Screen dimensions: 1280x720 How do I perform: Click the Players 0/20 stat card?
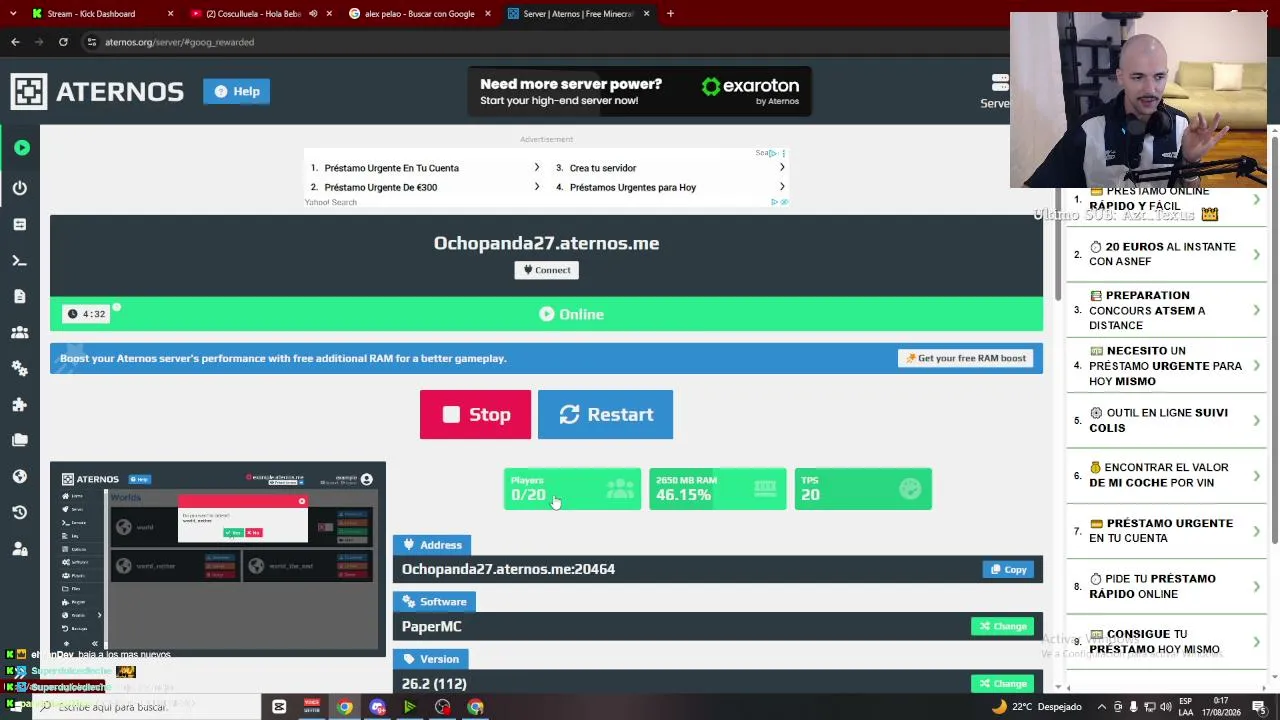tap(572, 489)
